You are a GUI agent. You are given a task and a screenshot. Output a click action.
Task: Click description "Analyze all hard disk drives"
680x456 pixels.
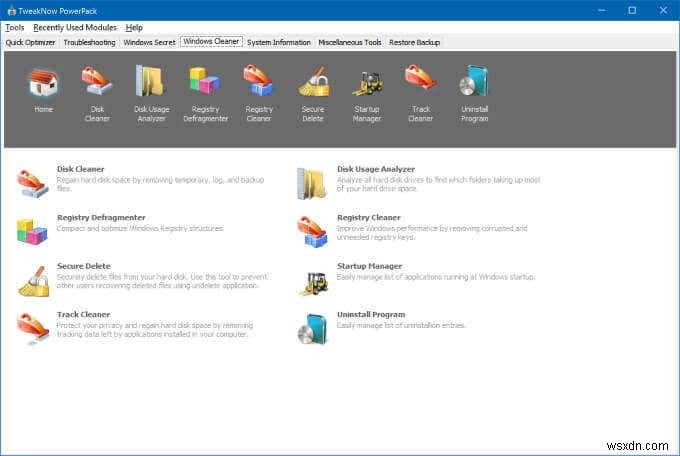point(438,184)
